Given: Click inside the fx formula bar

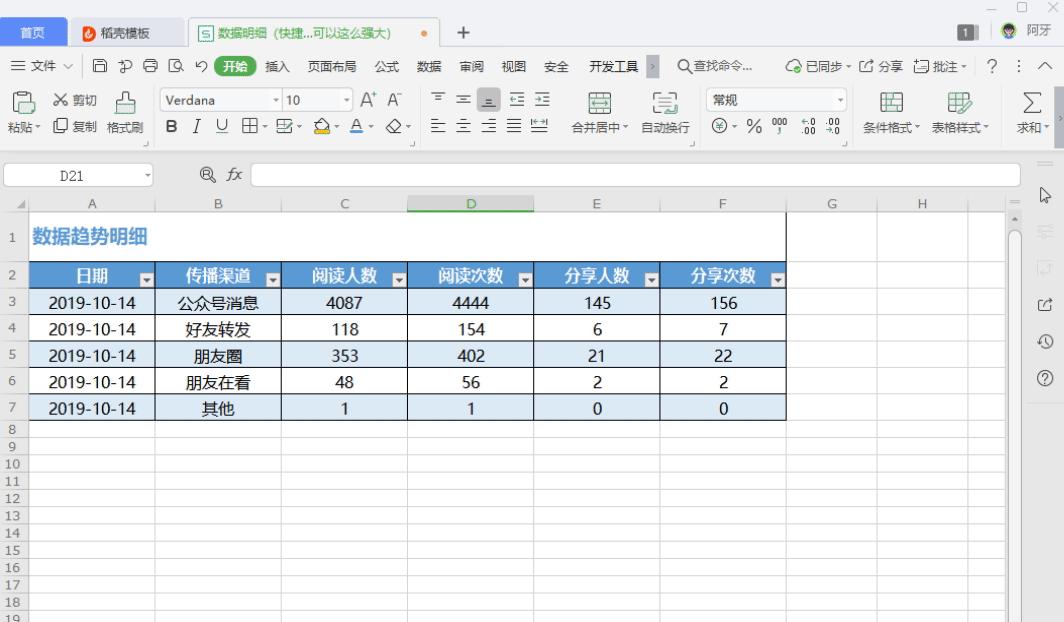Looking at the screenshot, I should point(500,174).
